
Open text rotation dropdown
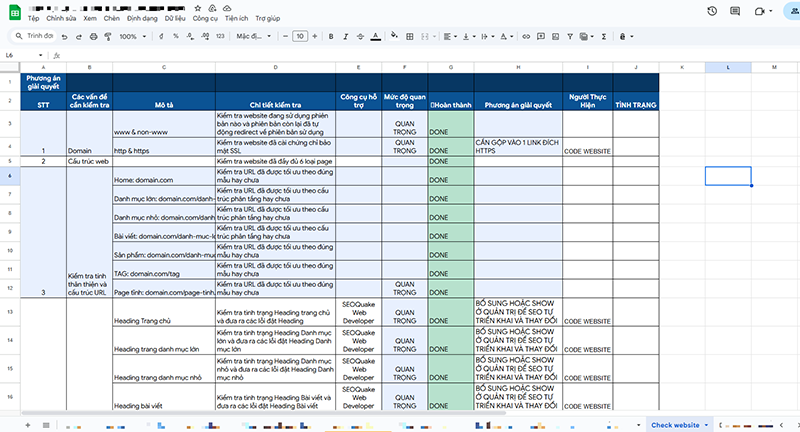click(507, 36)
